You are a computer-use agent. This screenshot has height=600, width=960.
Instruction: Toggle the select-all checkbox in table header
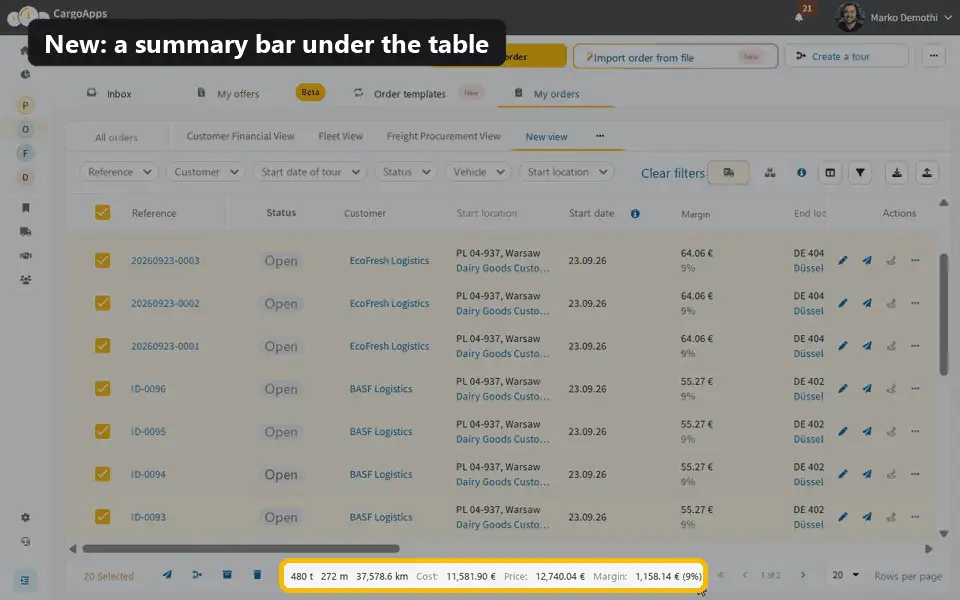pyautogui.click(x=102, y=212)
